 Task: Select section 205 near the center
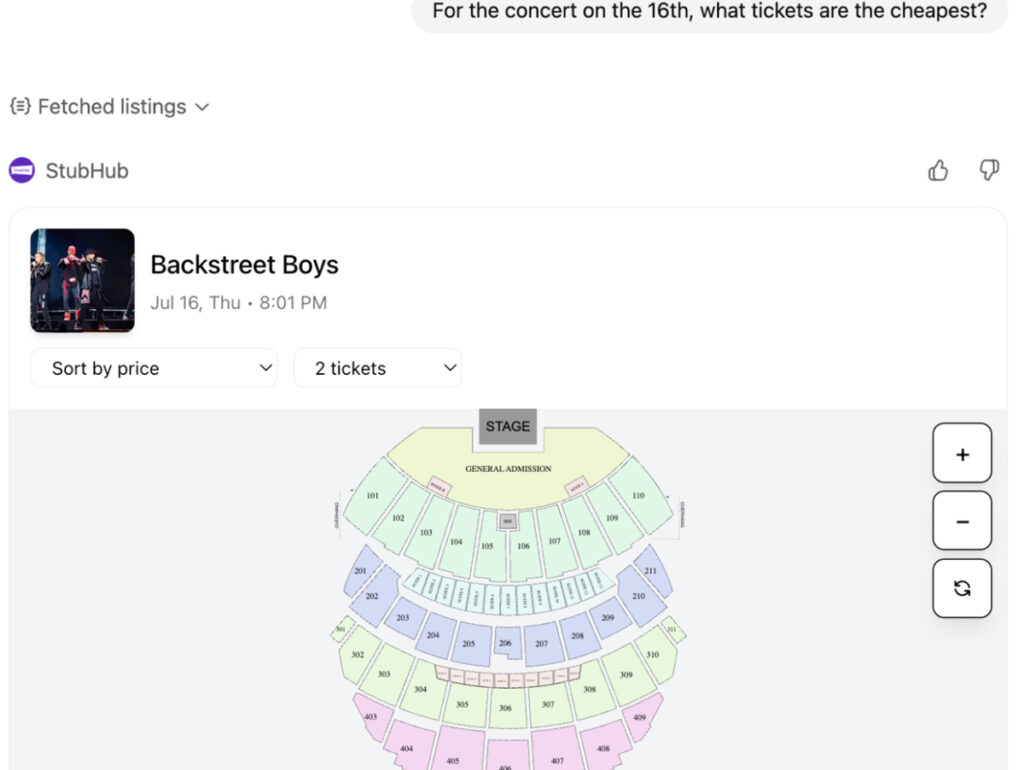pyautogui.click(x=467, y=641)
